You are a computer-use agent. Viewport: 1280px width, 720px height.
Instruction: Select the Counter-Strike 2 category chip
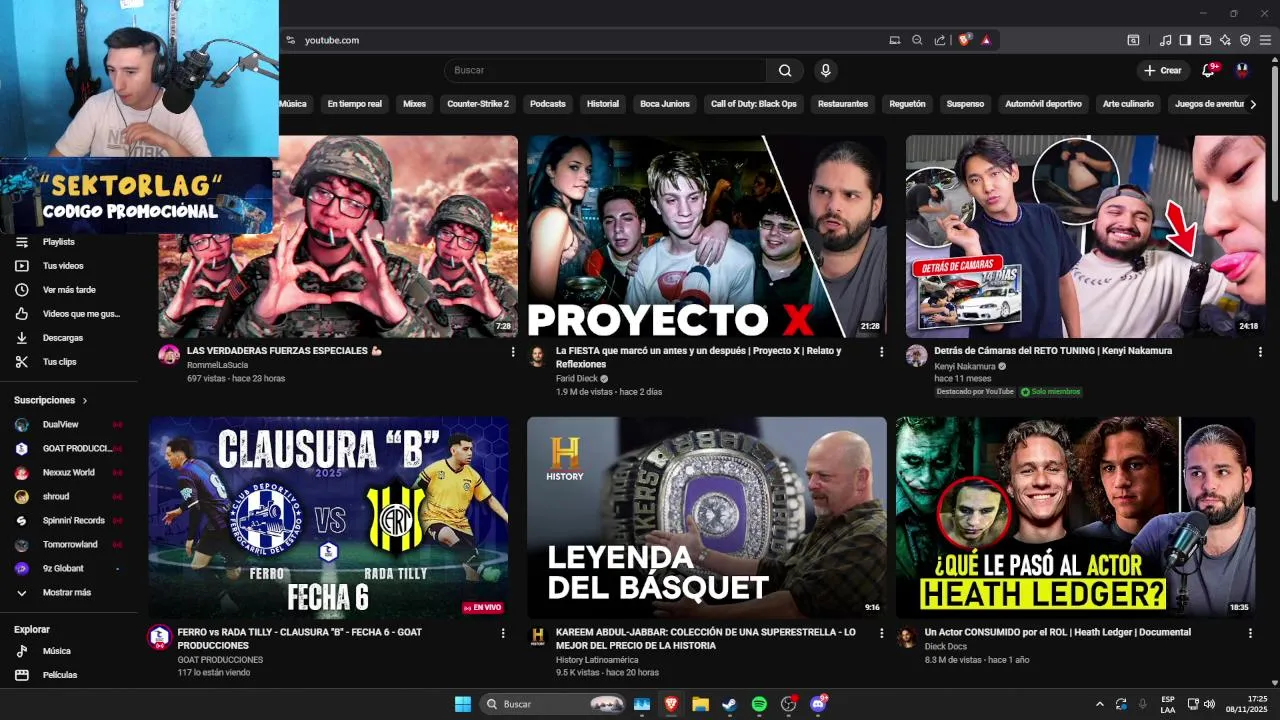click(x=478, y=104)
